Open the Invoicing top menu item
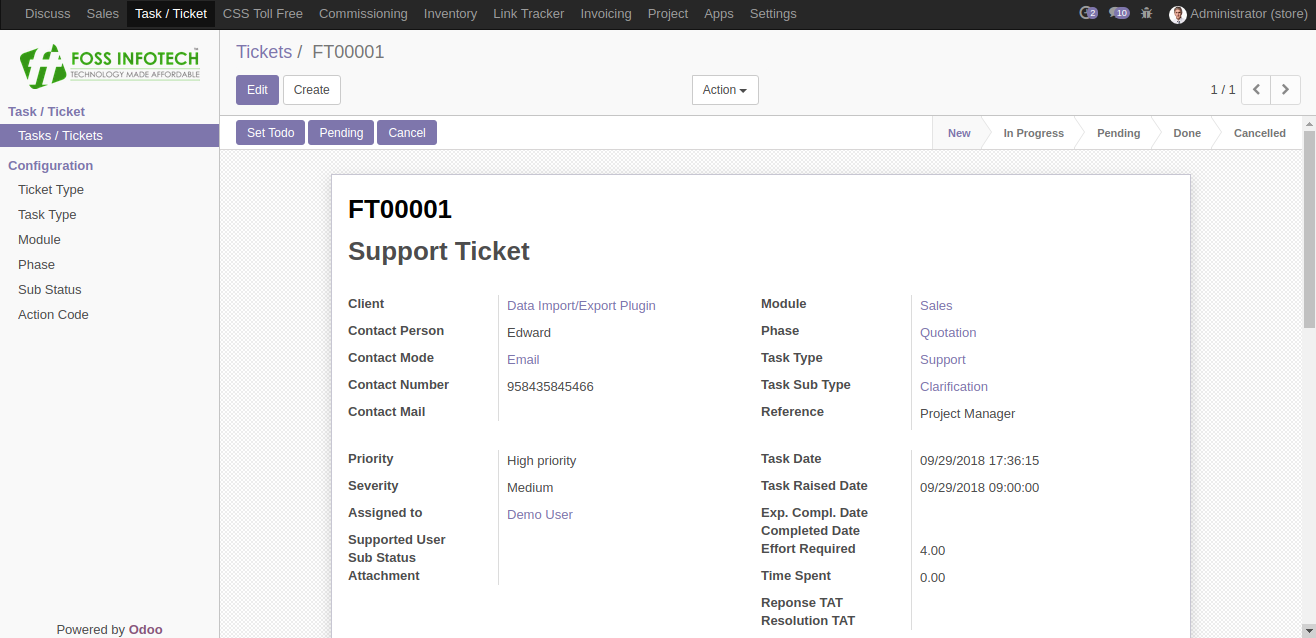The image size is (1316, 638). [x=606, y=14]
